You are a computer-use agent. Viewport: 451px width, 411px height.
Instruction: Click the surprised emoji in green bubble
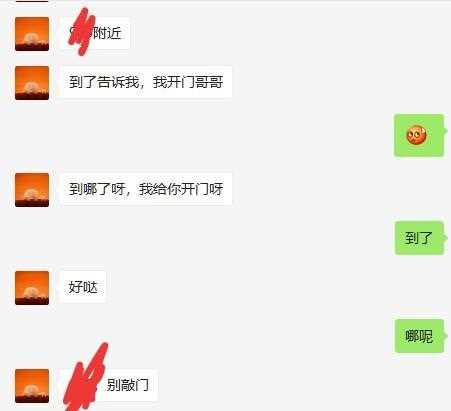point(416,135)
